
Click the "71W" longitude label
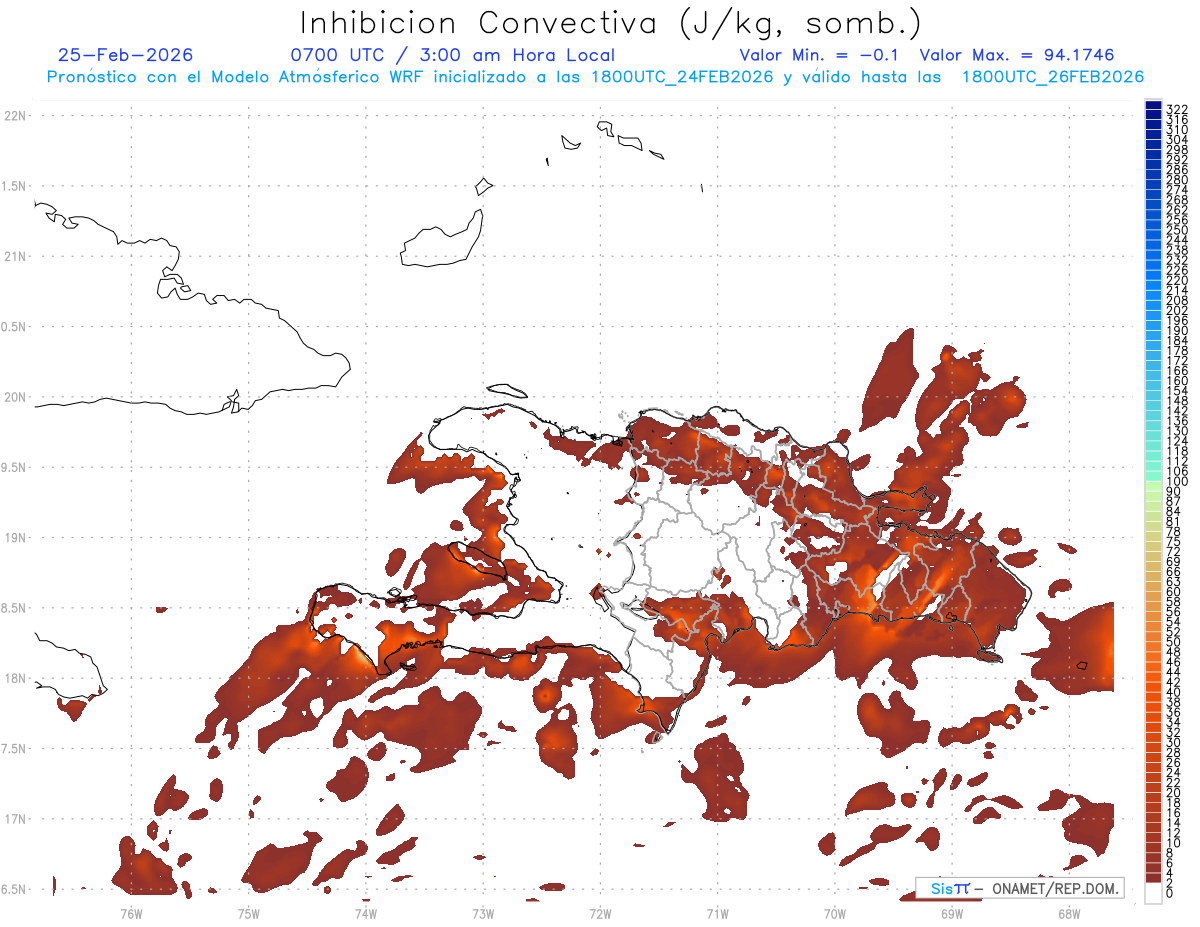pos(717,913)
